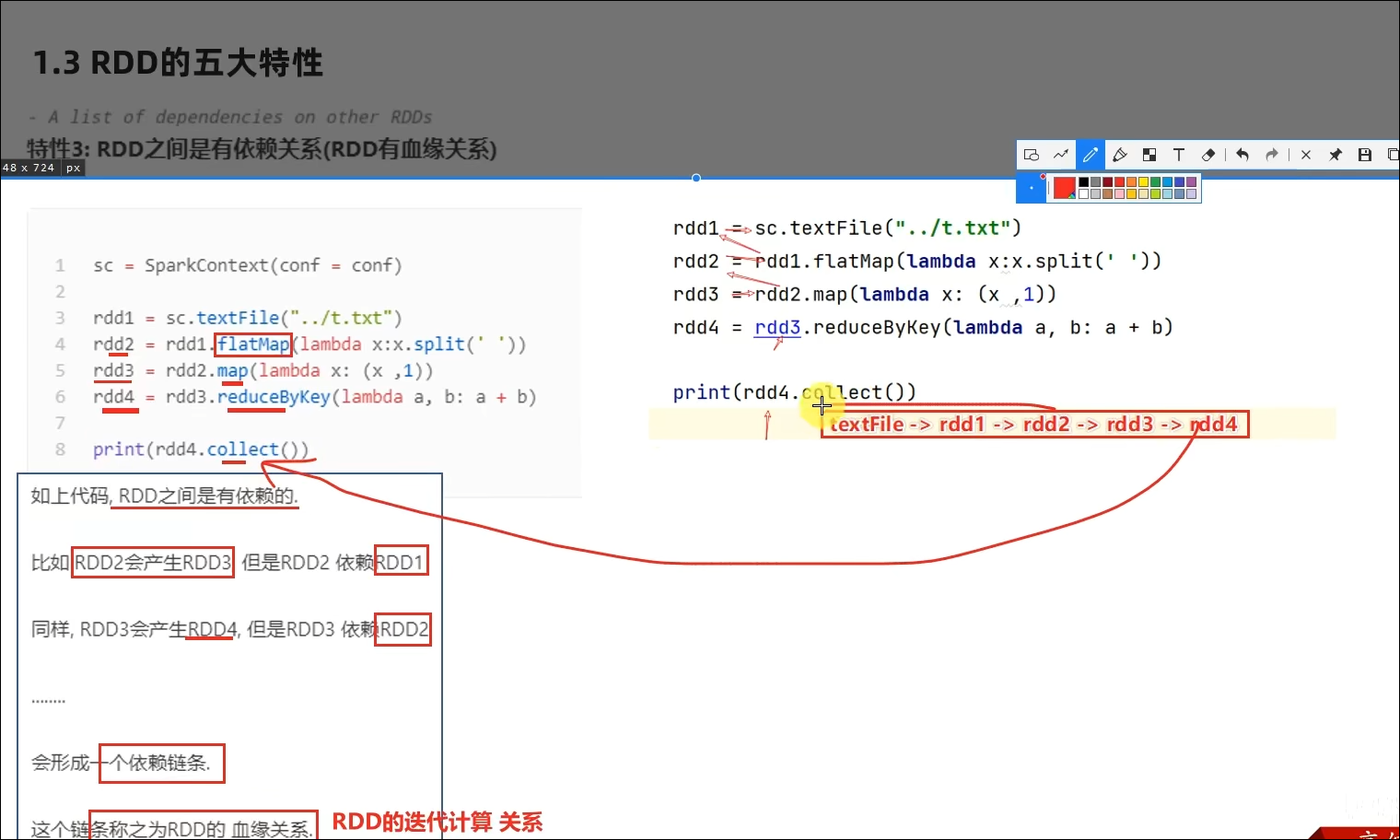1400x840 pixels.
Task: Click red text 'RDD的迭代计算 关系'
Action: coord(437,822)
